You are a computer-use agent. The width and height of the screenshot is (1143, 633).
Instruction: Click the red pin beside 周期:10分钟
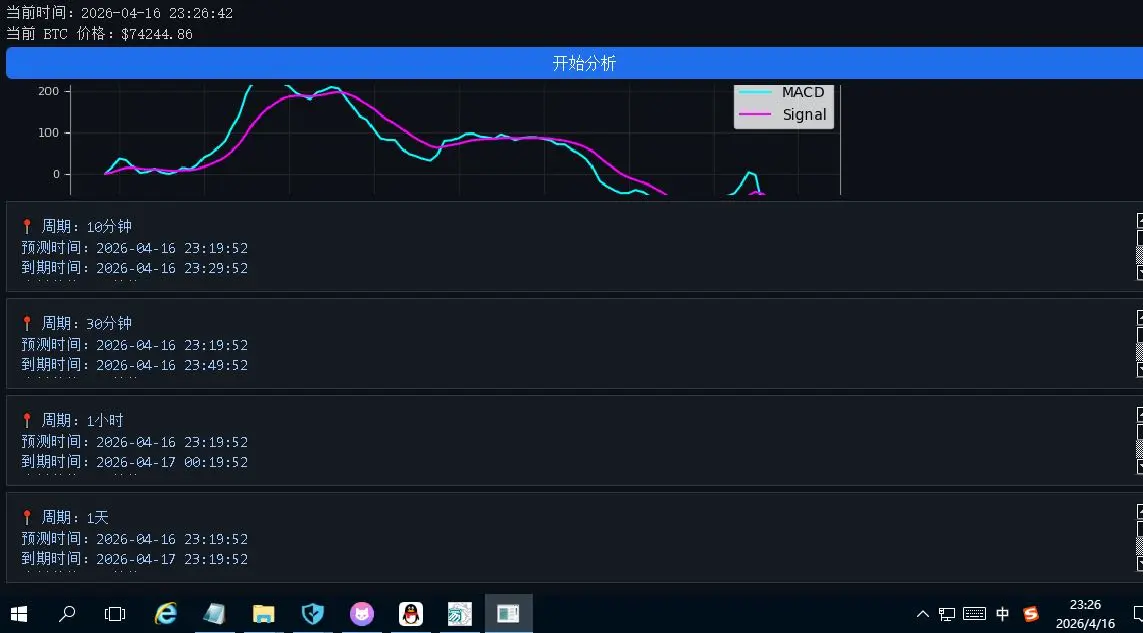pyautogui.click(x=27, y=226)
